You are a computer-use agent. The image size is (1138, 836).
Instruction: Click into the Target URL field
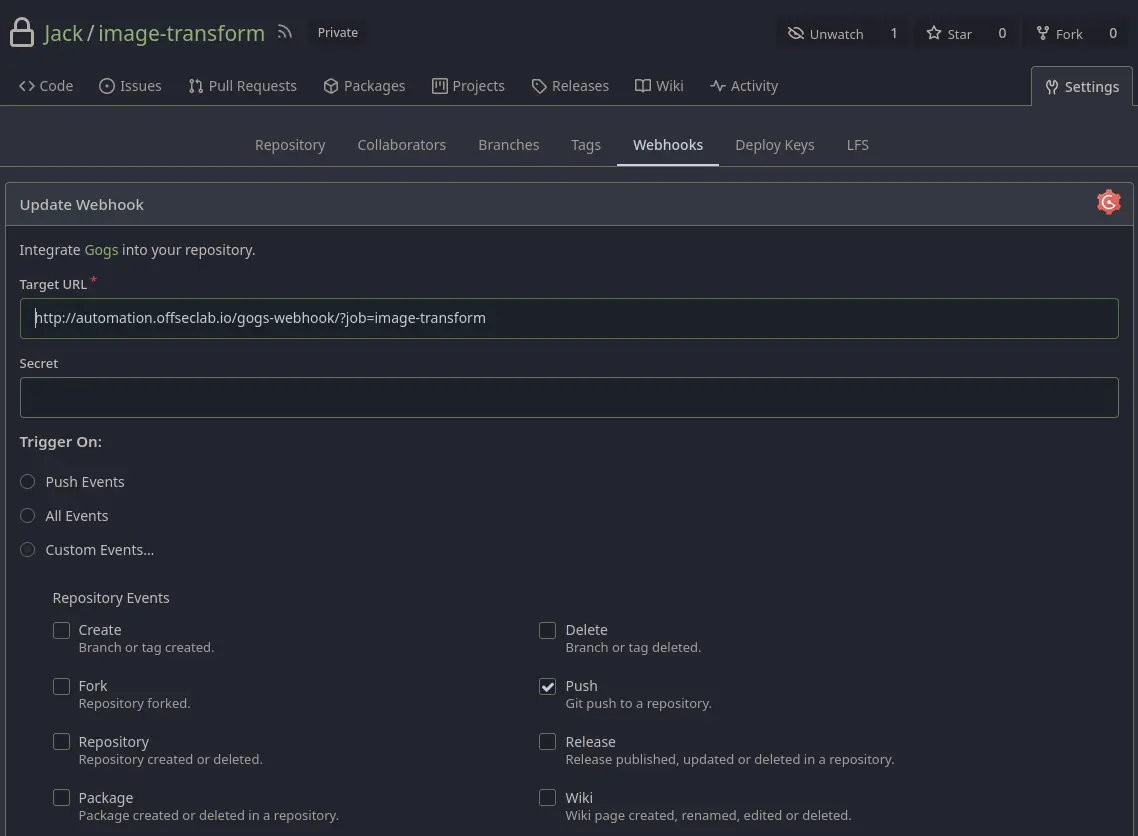click(569, 318)
